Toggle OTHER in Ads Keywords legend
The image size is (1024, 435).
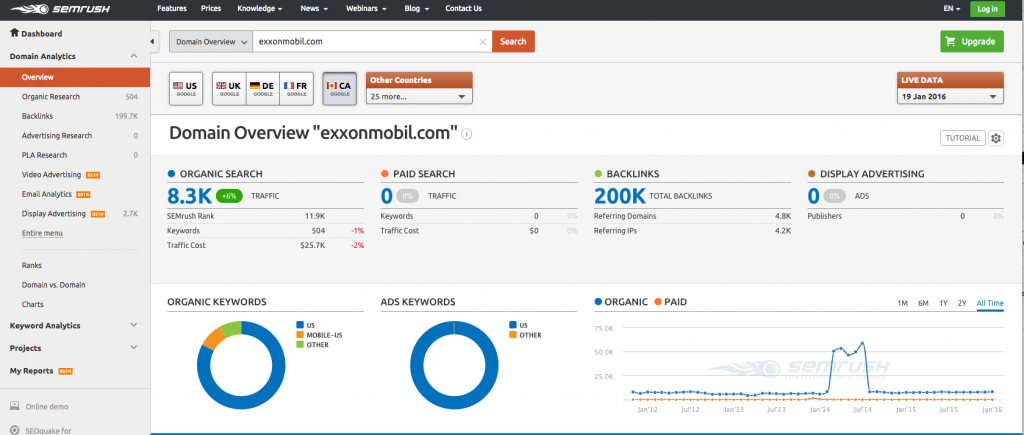525,335
